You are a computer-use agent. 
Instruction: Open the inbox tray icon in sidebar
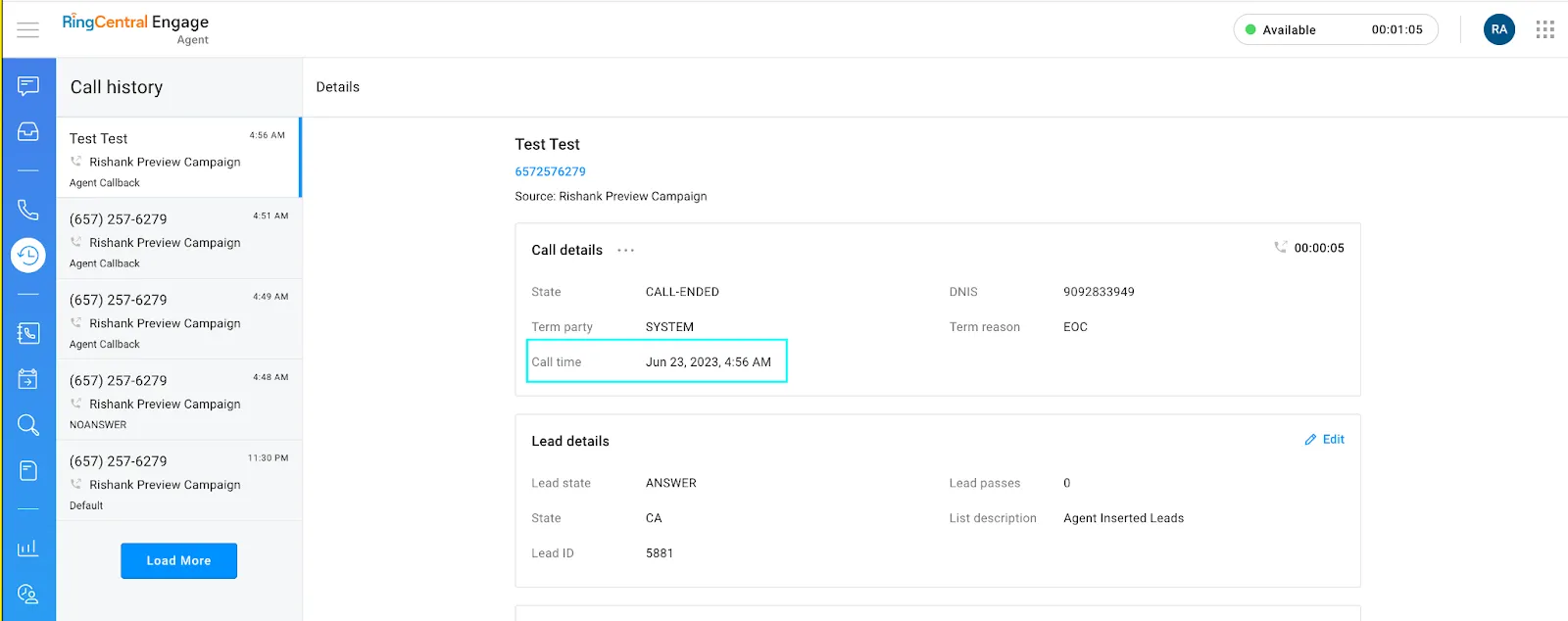click(x=28, y=131)
